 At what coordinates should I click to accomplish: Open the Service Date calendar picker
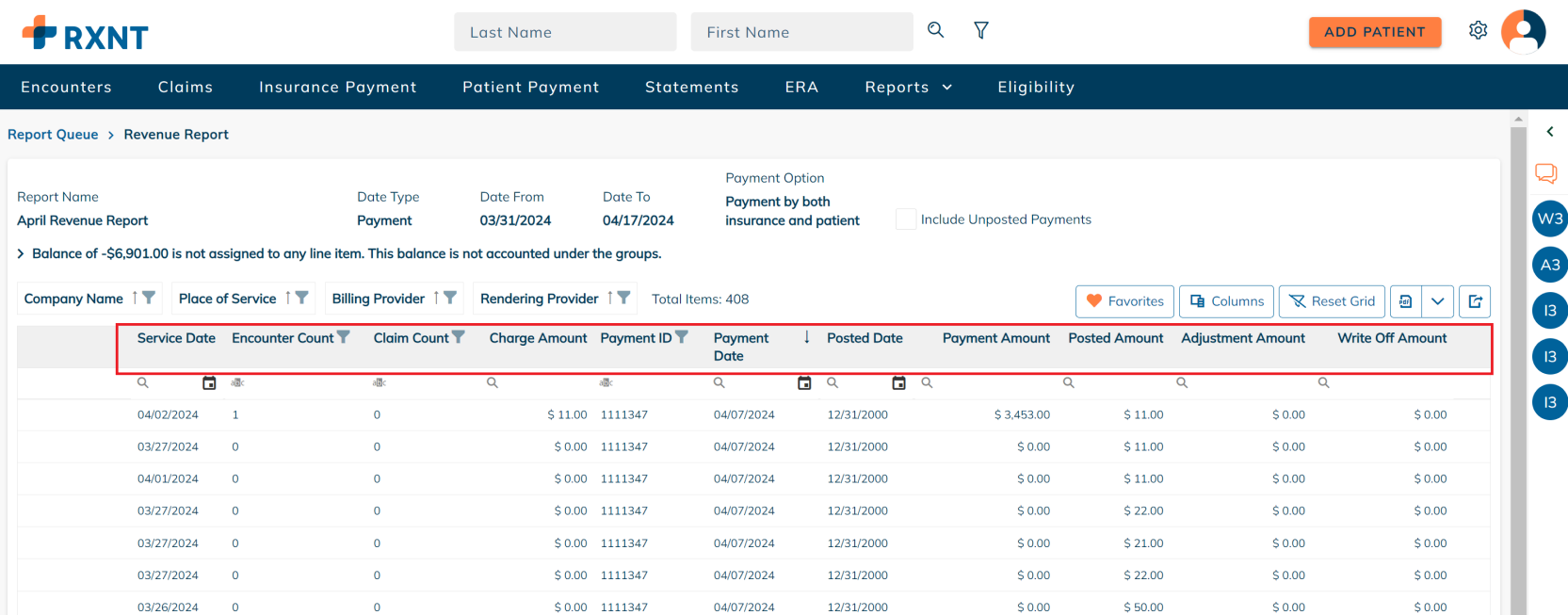209,382
